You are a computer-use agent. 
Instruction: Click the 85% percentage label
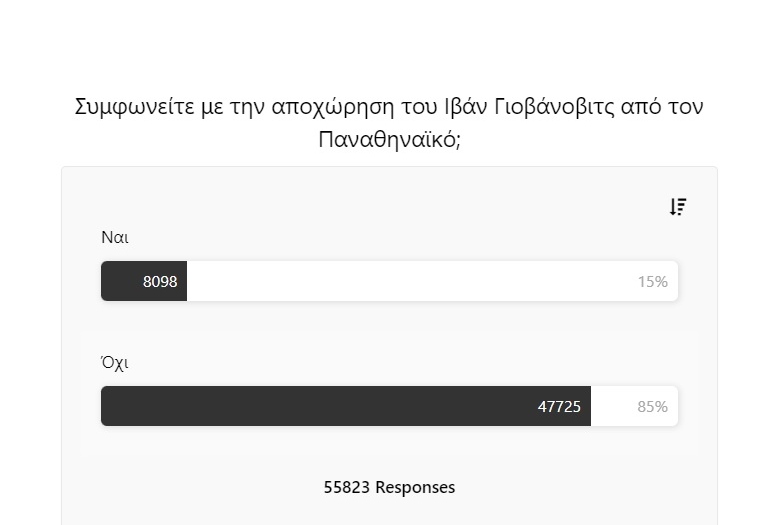[x=652, y=407]
